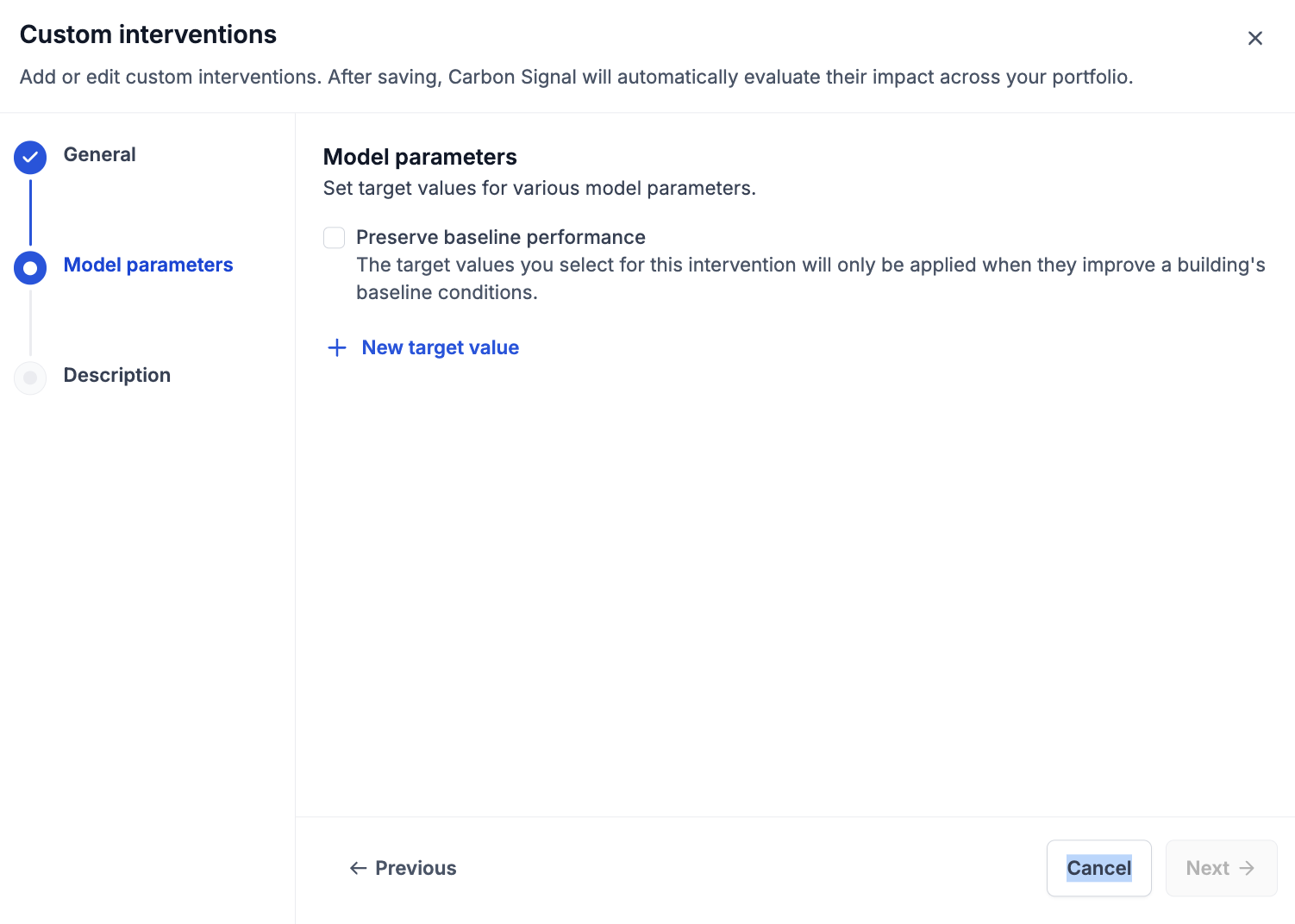1295x924 pixels.
Task: Close the Custom interventions dialog
Action: pos(1254,38)
